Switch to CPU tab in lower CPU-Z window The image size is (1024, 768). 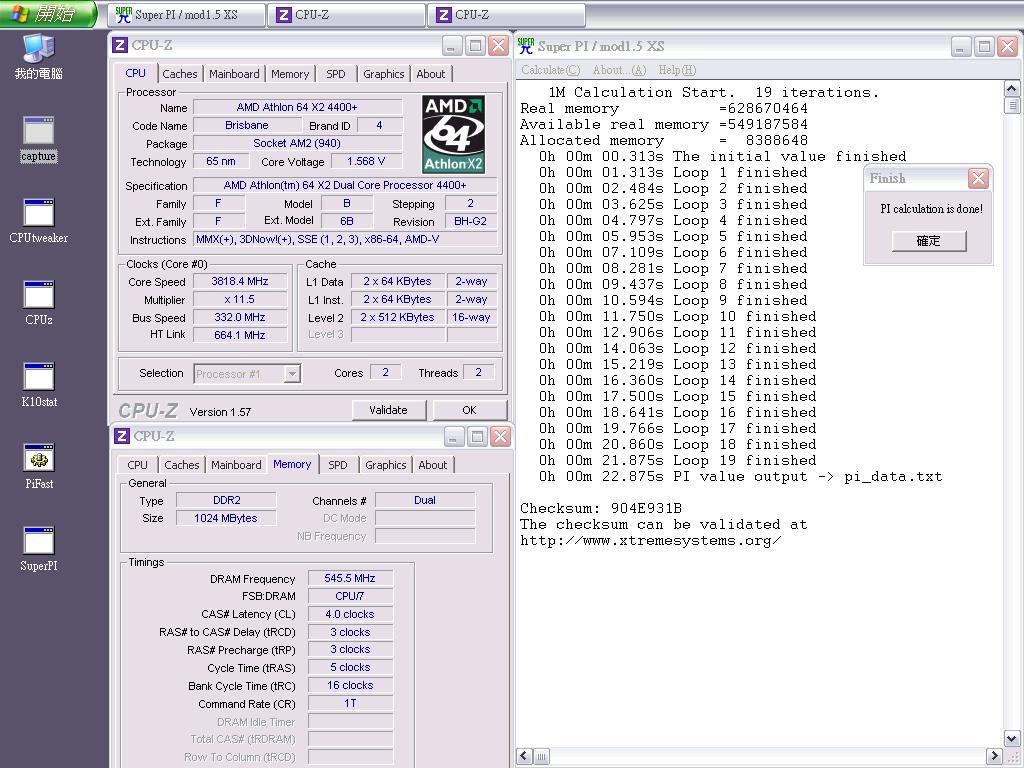pos(137,465)
